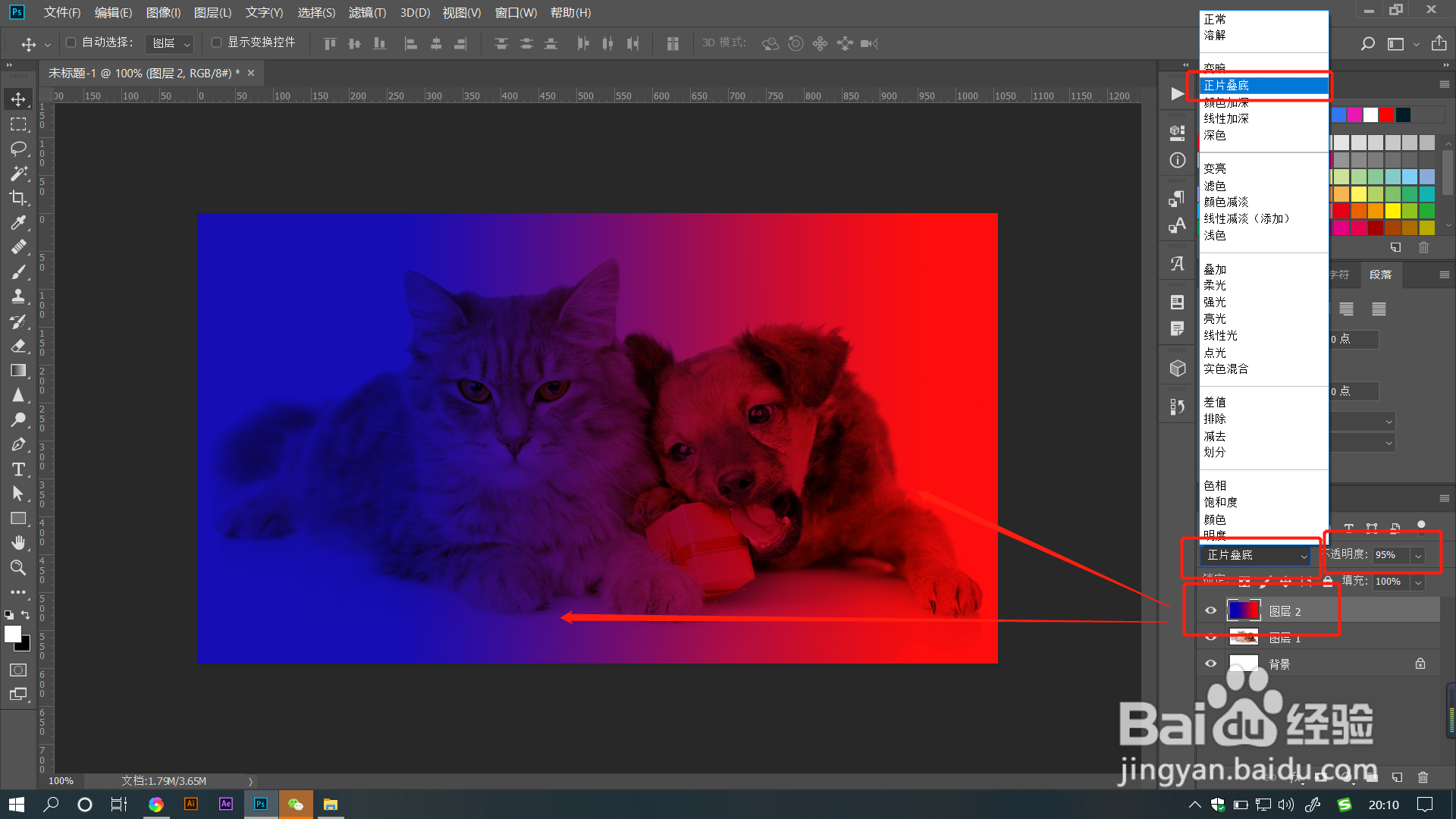Click the share icon at top right
The image size is (1456, 819).
click(1439, 43)
